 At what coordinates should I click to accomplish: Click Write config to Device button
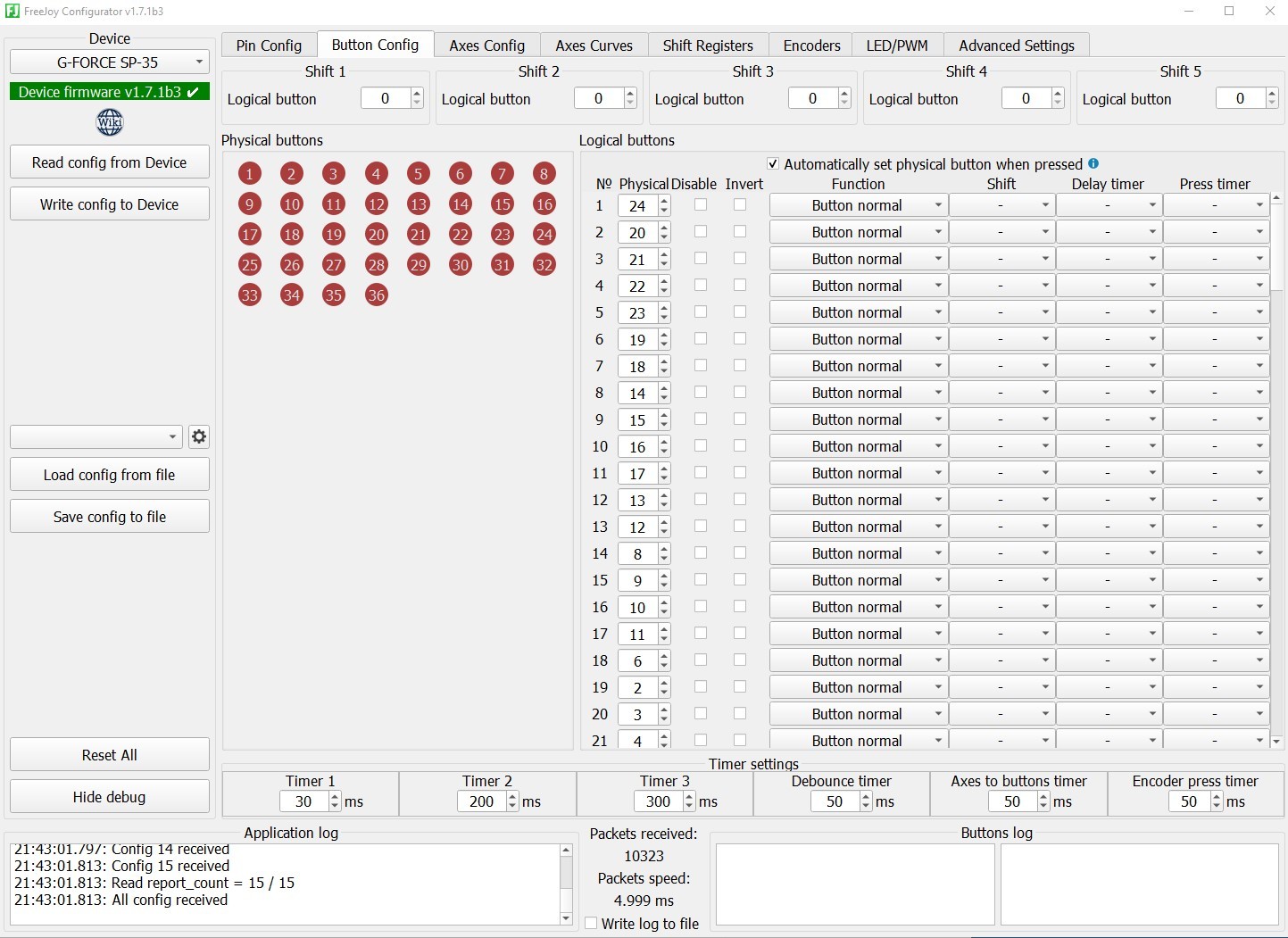pos(110,204)
